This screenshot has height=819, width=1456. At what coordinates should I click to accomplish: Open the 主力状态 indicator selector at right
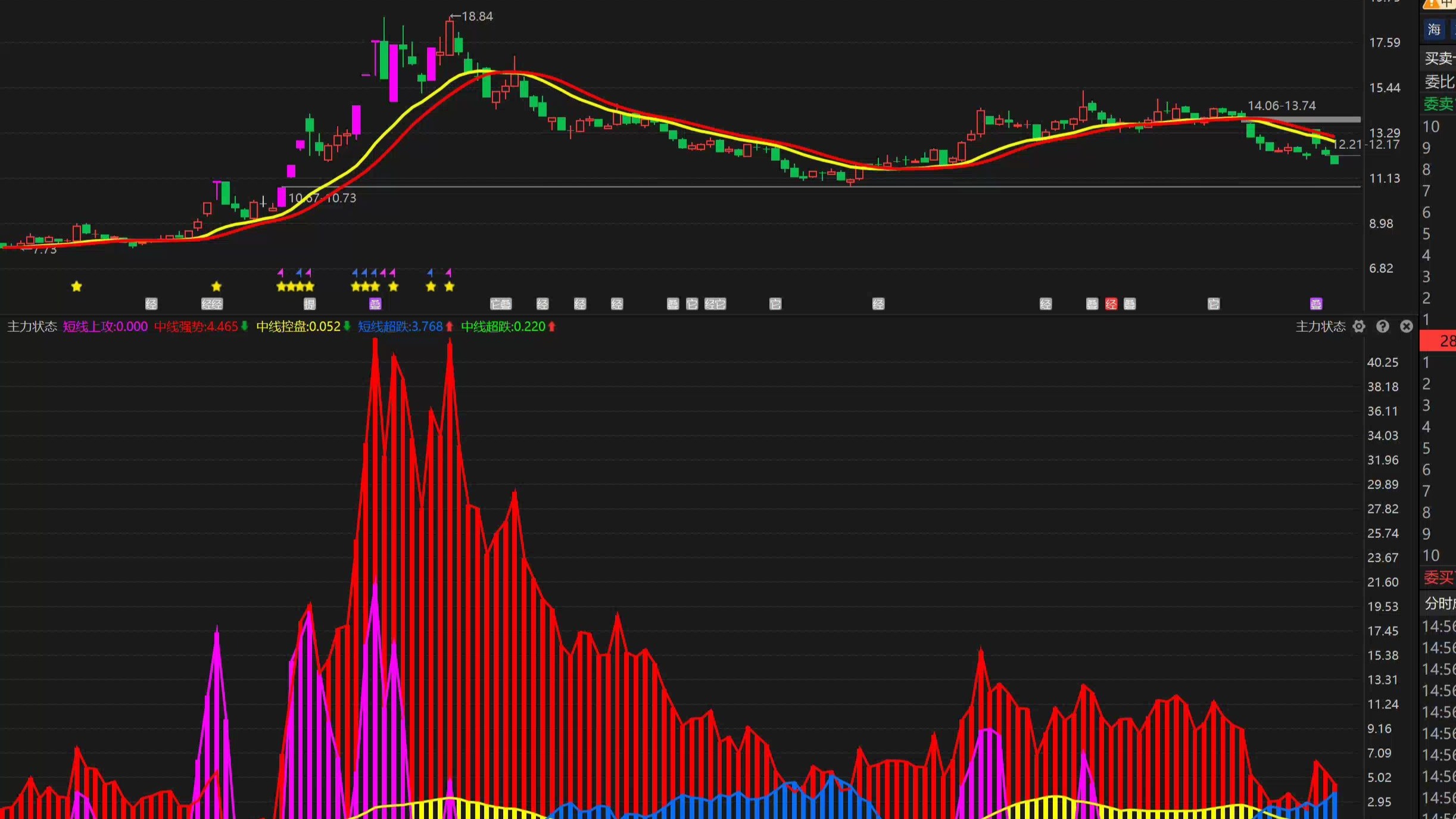[1320, 326]
